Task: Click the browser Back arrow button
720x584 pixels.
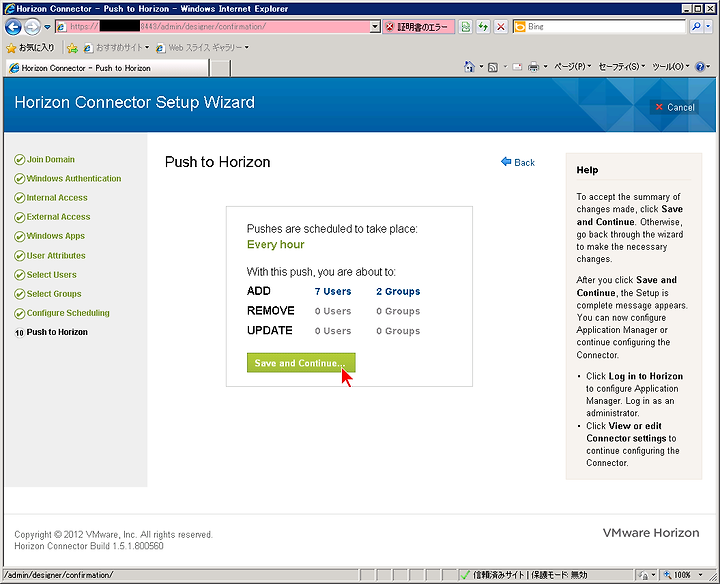Action: (x=13, y=27)
